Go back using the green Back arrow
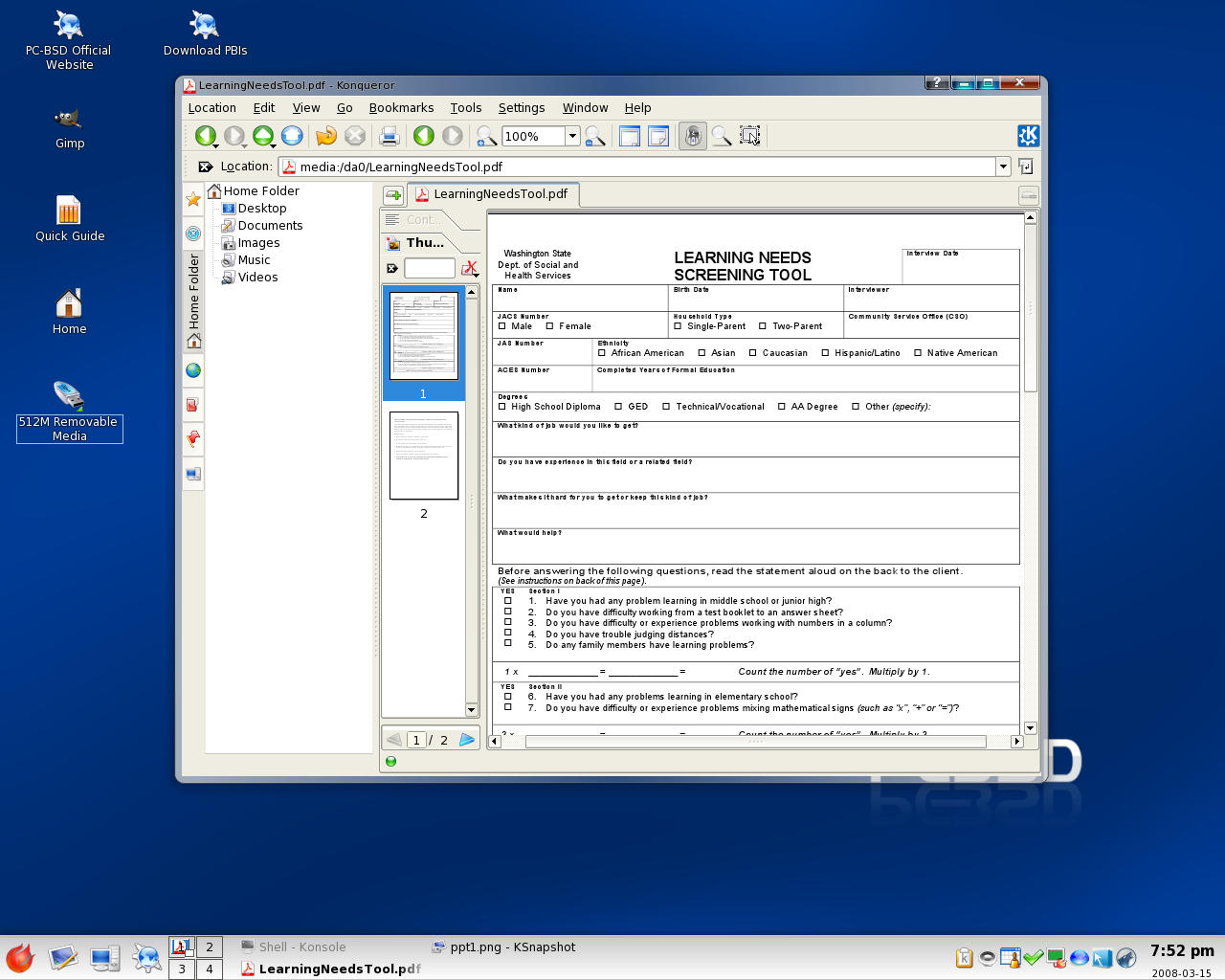 [x=205, y=136]
